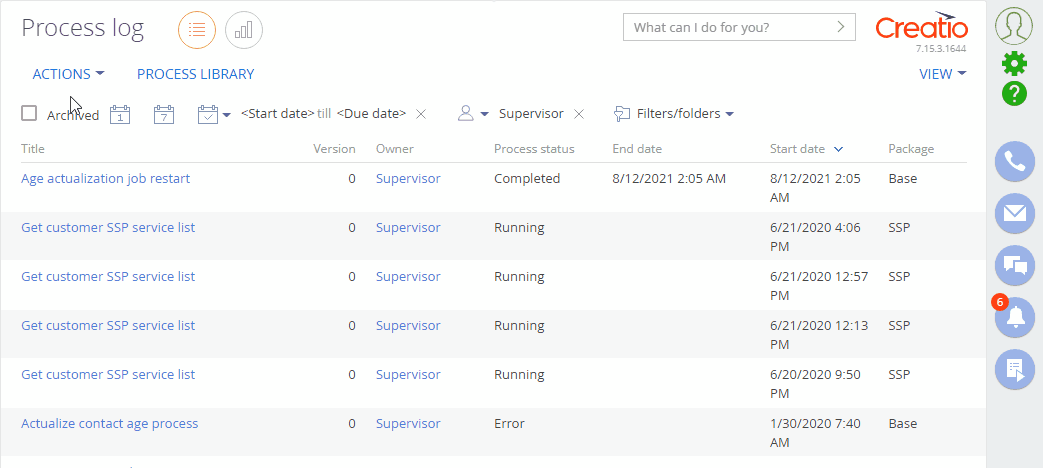This screenshot has width=1043, height=468.
Task: Click the Creatio logo
Action: coord(921,27)
